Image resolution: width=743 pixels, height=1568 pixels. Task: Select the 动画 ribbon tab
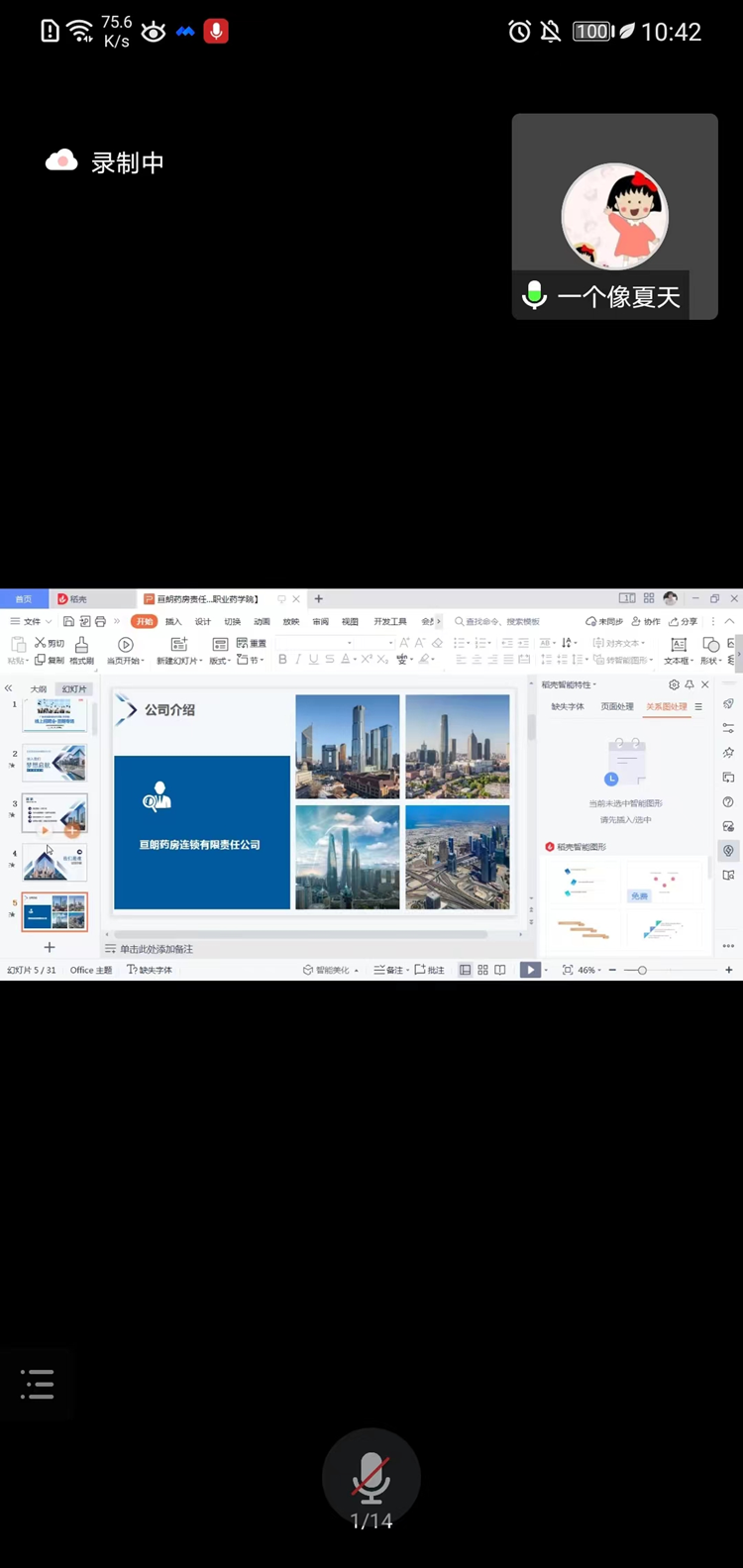click(262, 621)
